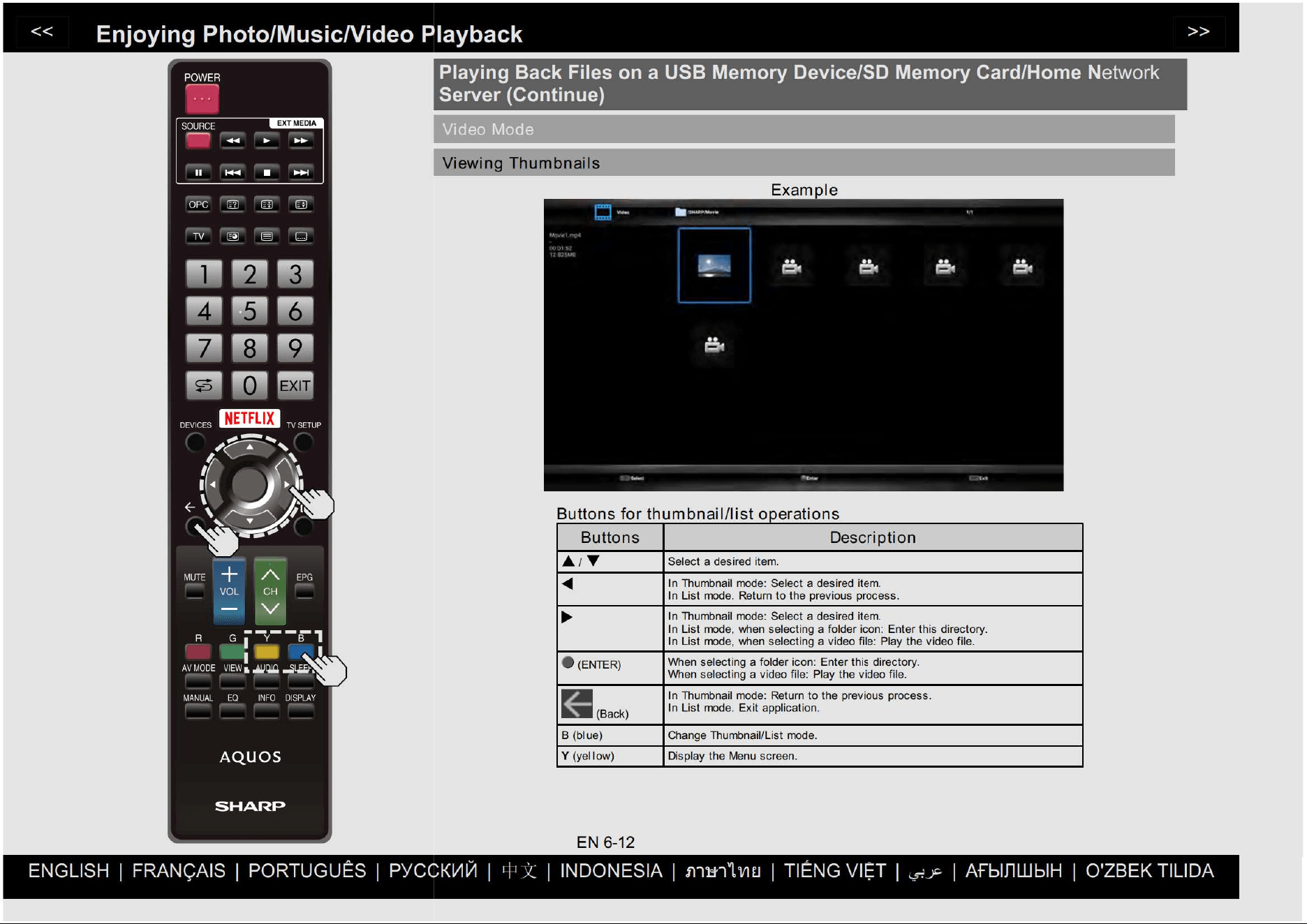This screenshot has width=1307, height=924.
Task: Click 'Change Thumbnail/List mode.' table cell
Action: [x=873, y=736]
